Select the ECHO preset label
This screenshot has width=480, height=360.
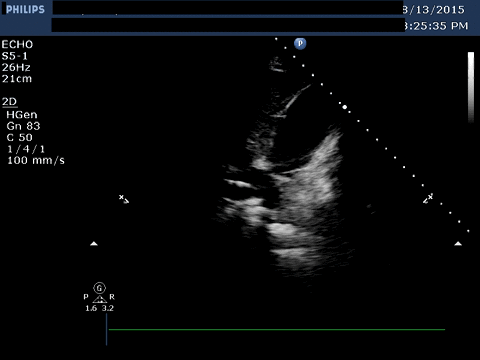click(17, 44)
